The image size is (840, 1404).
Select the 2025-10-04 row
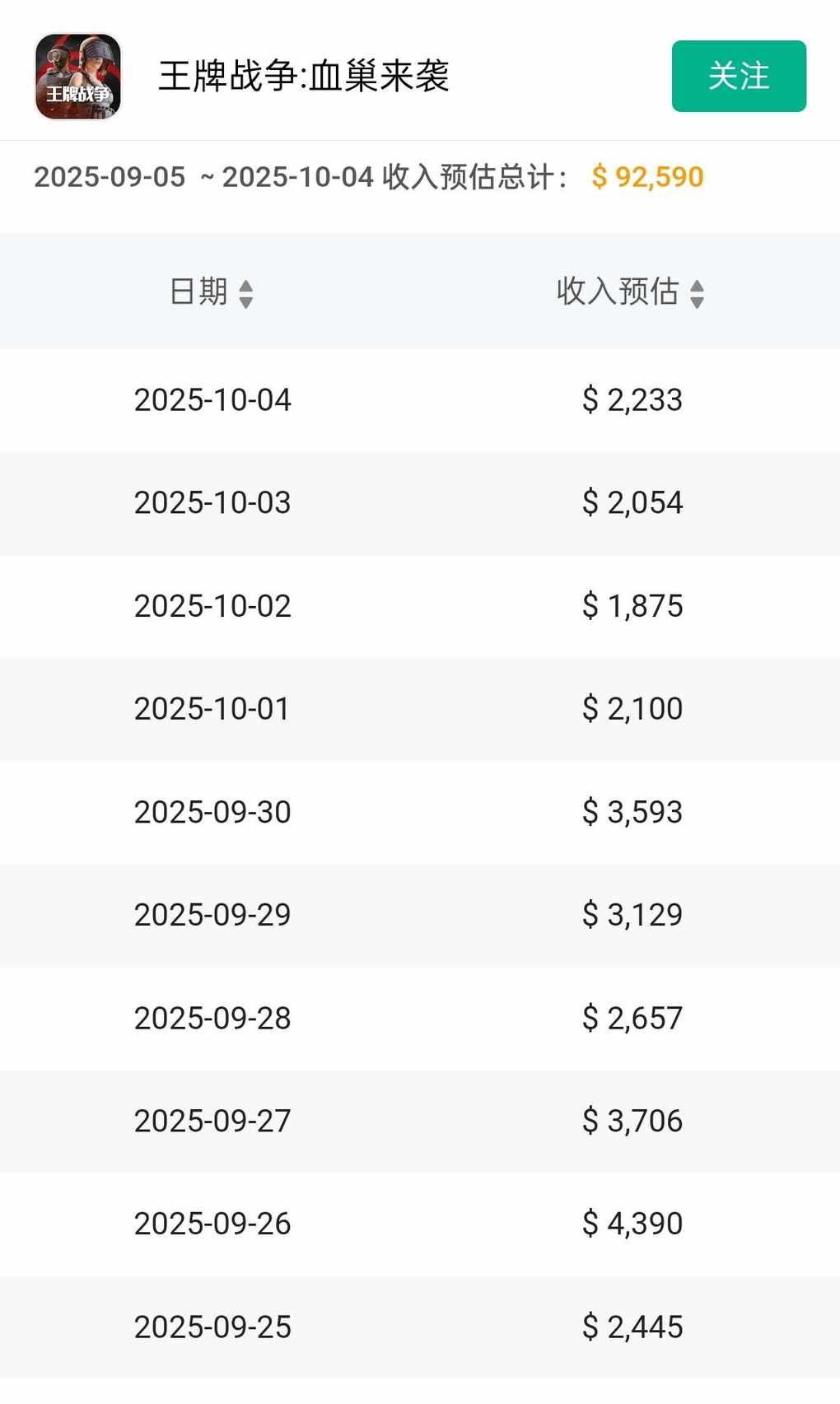[212, 400]
